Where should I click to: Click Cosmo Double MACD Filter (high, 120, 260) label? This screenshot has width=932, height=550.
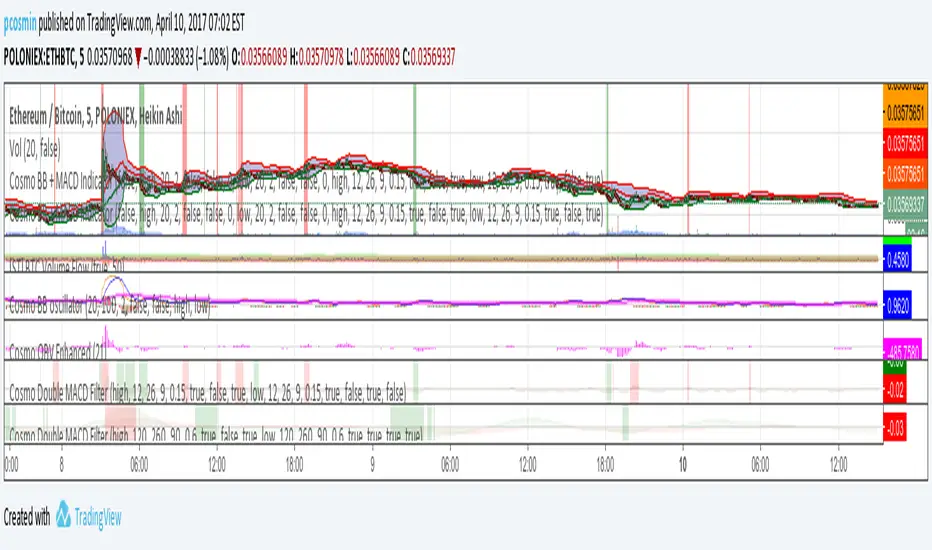point(216,435)
